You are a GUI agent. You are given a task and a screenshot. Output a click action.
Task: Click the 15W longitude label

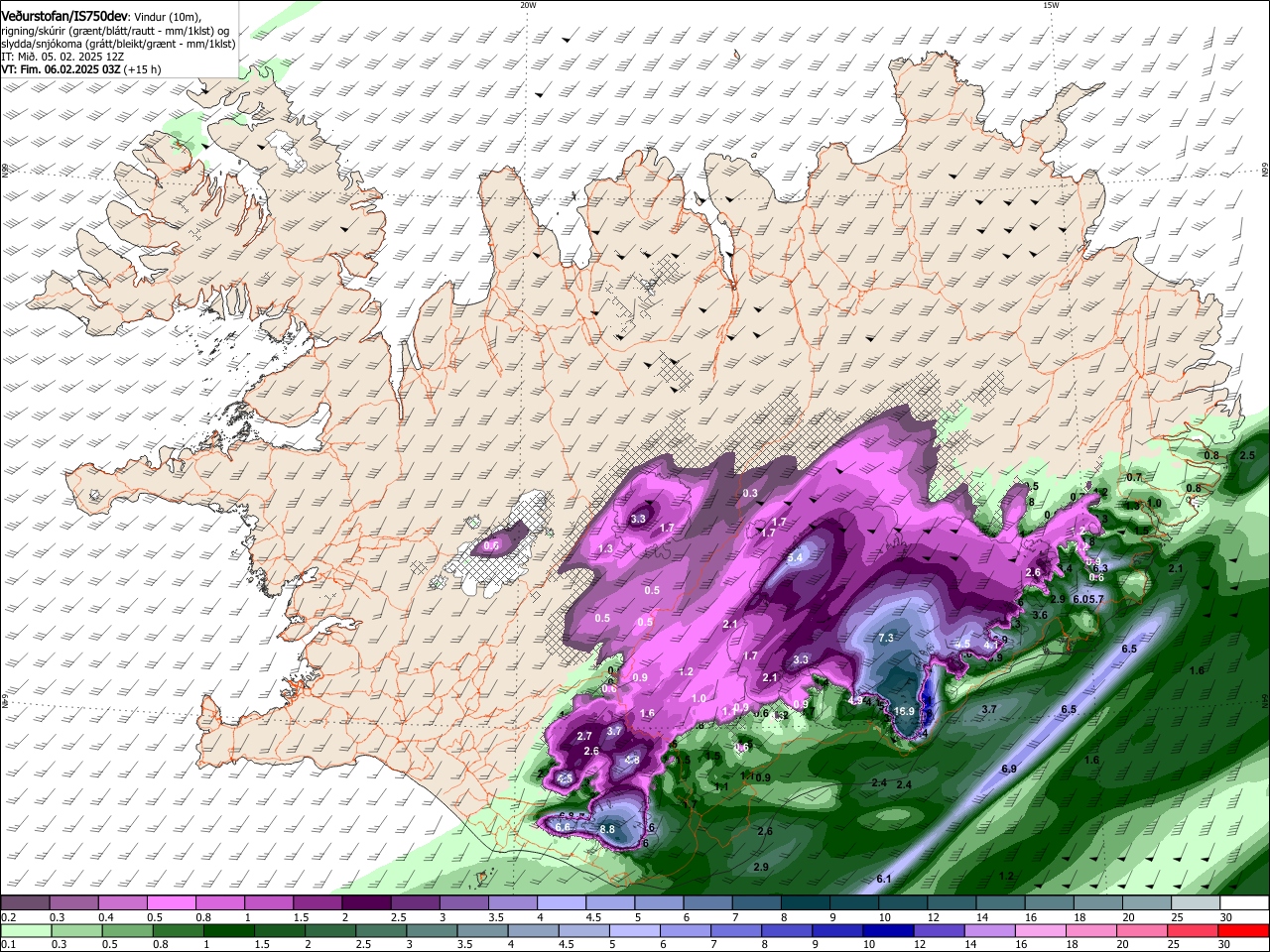coord(1051,5)
